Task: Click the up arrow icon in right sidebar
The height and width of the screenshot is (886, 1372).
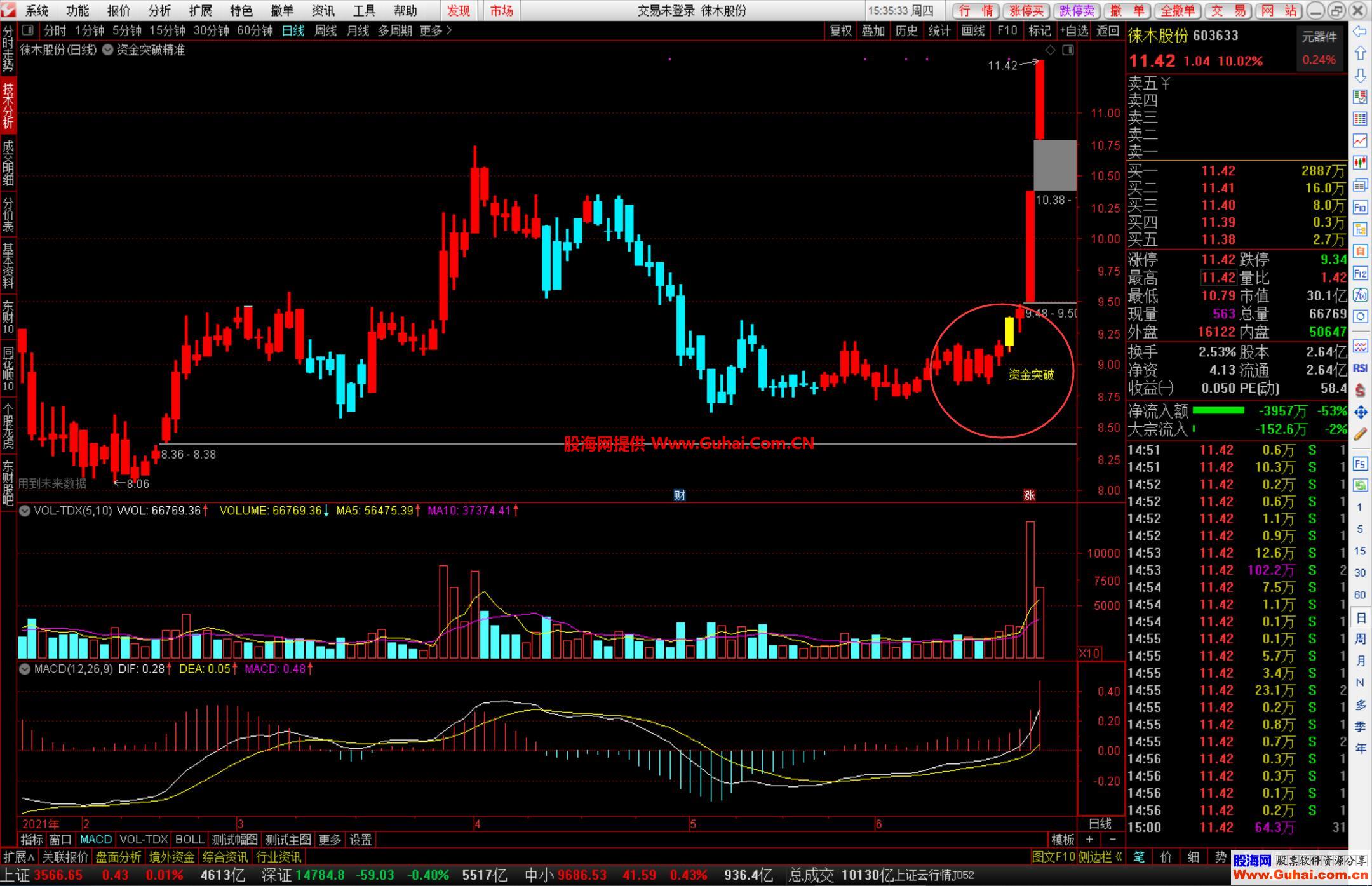Action: (x=1360, y=53)
